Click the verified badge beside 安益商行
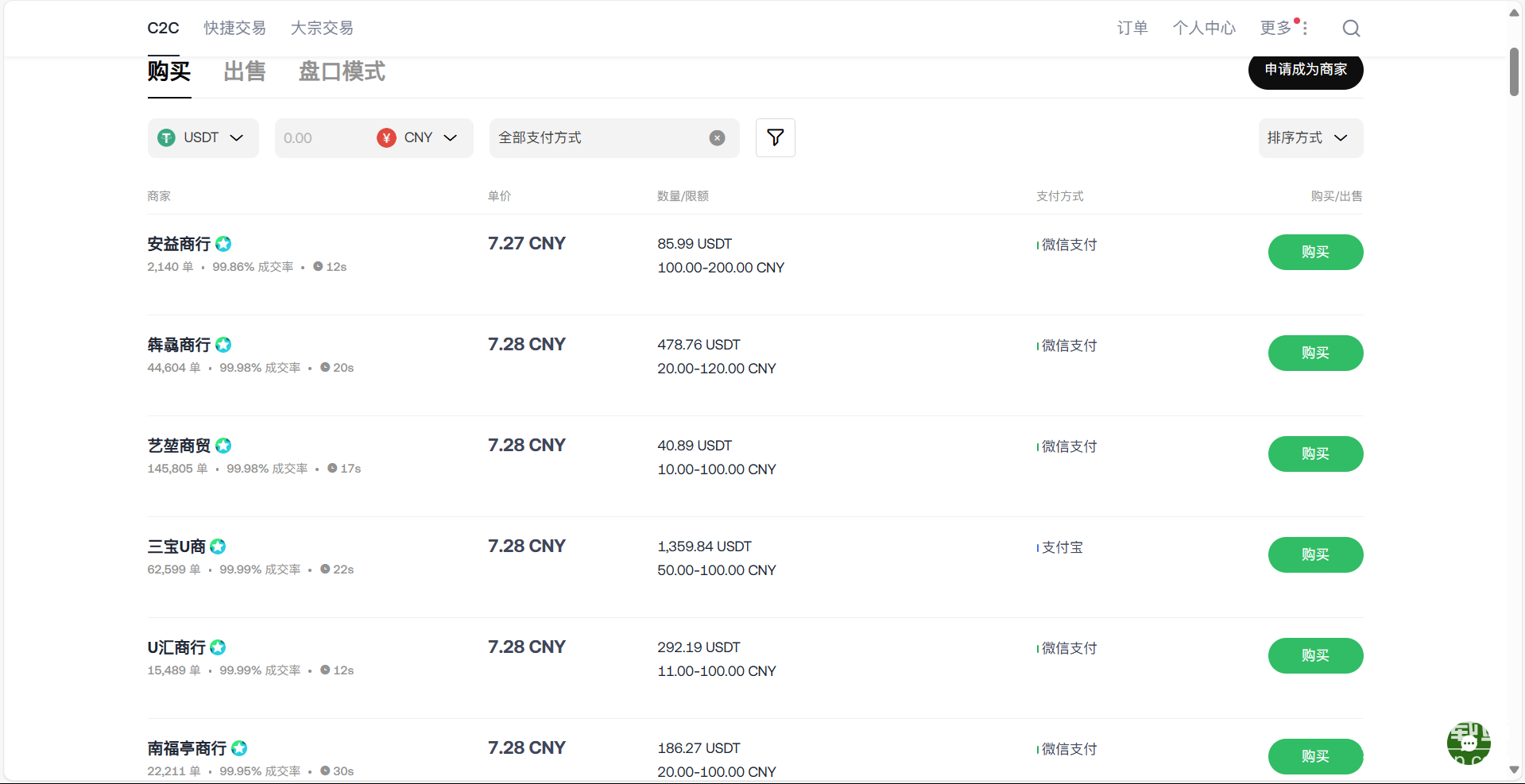This screenshot has width=1525, height=784. tap(223, 244)
